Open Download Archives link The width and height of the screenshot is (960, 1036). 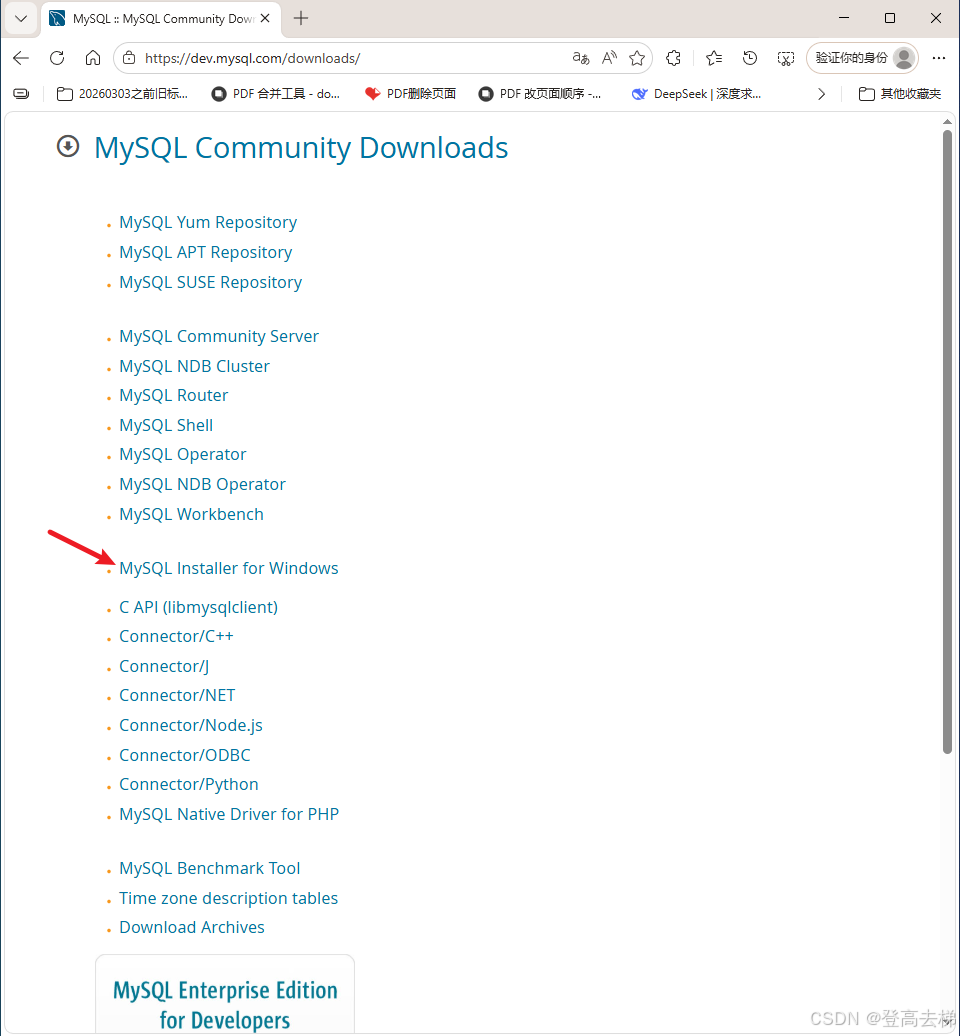click(192, 928)
